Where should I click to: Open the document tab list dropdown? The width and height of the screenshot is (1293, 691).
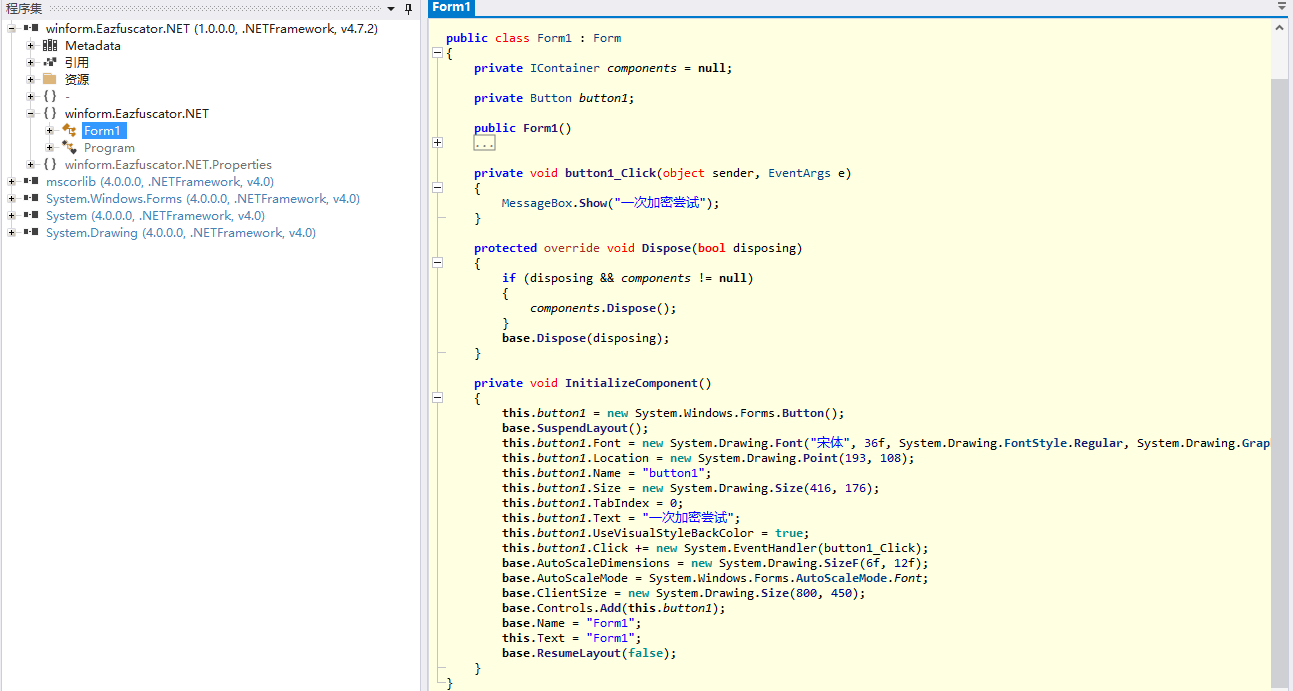(x=1282, y=6)
